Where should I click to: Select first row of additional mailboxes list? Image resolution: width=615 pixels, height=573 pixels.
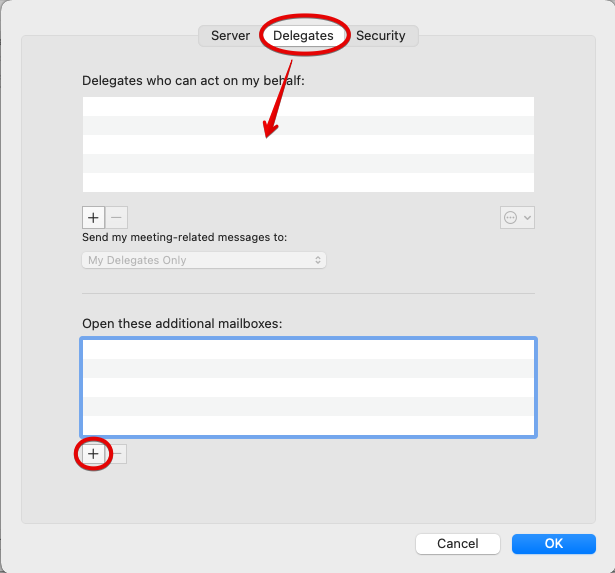tap(308, 350)
